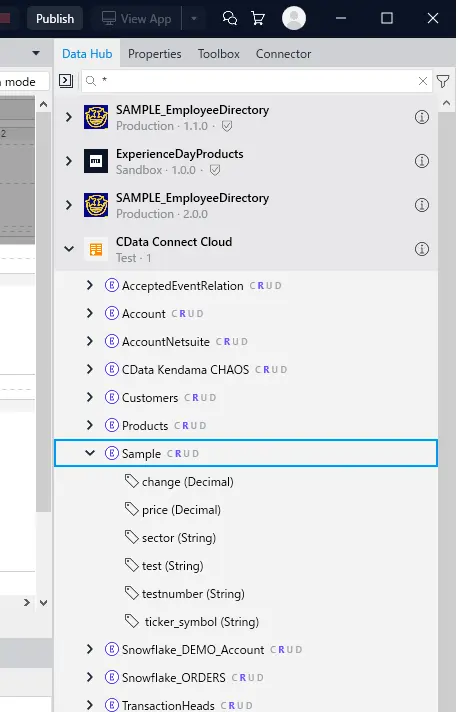Viewport: 458px width, 712px height.
Task: Show info for CData Connect Cloud
Action: pyautogui.click(x=422, y=249)
